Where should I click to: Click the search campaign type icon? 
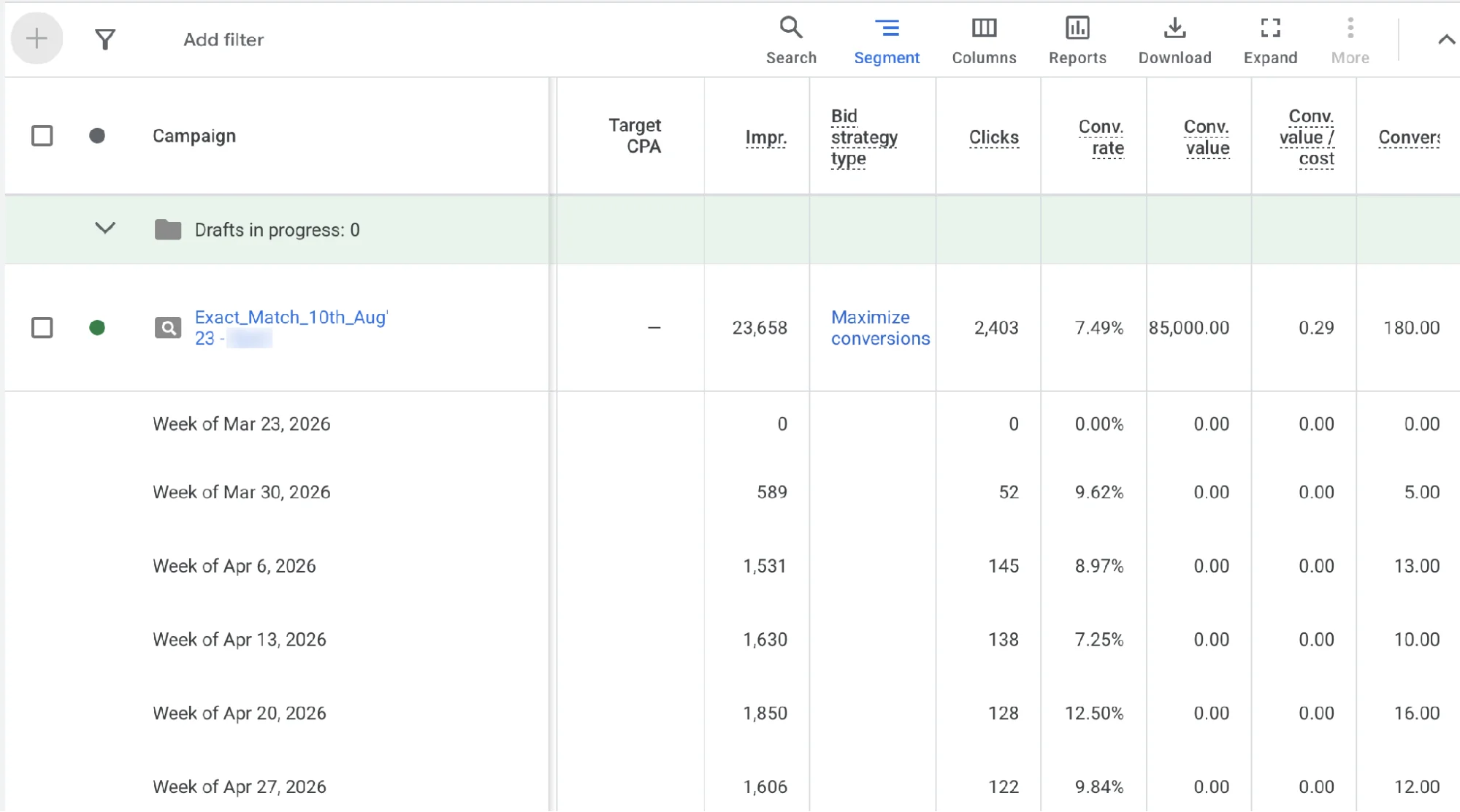coord(168,328)
